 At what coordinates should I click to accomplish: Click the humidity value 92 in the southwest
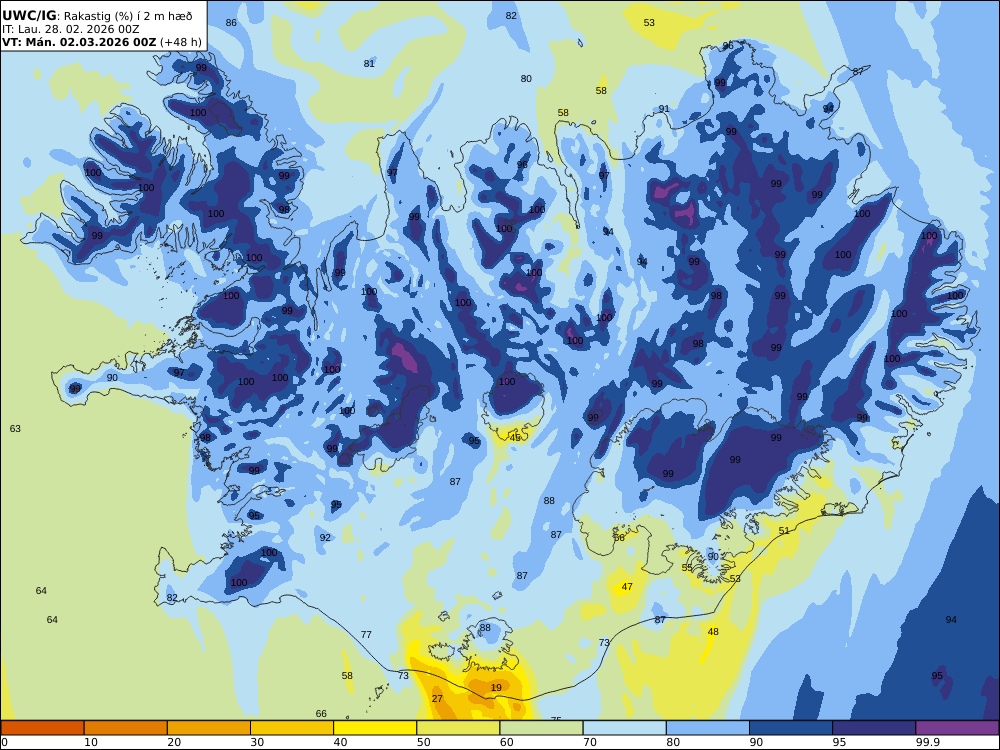(x=325, y=538)
